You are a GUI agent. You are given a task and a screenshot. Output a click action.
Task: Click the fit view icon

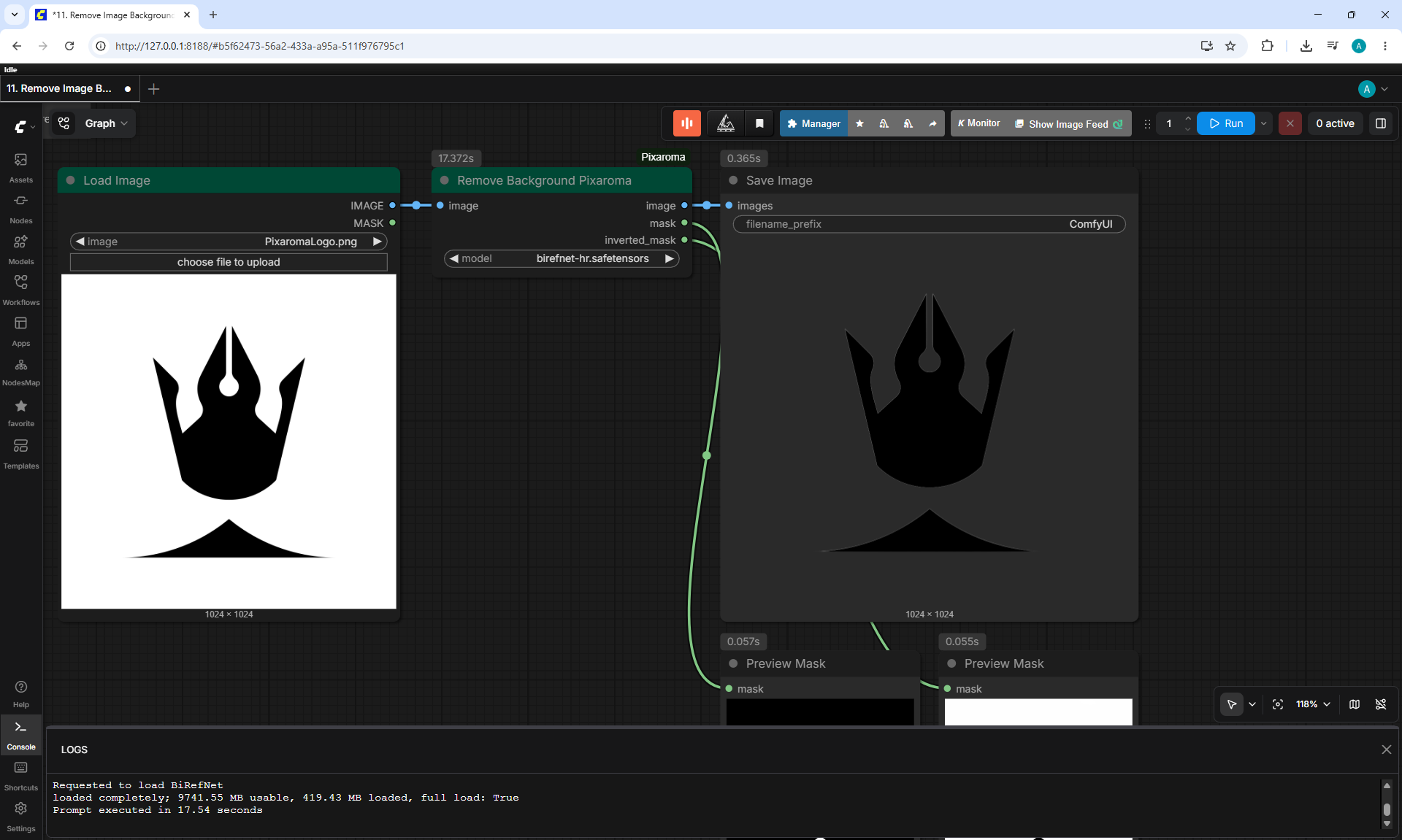(x=1278, y=704)
